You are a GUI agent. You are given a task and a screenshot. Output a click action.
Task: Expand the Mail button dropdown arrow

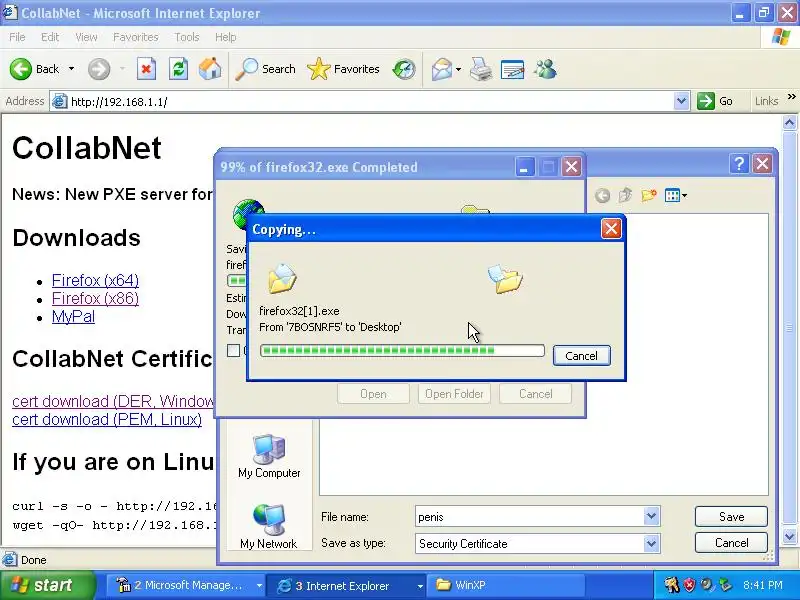458,69
